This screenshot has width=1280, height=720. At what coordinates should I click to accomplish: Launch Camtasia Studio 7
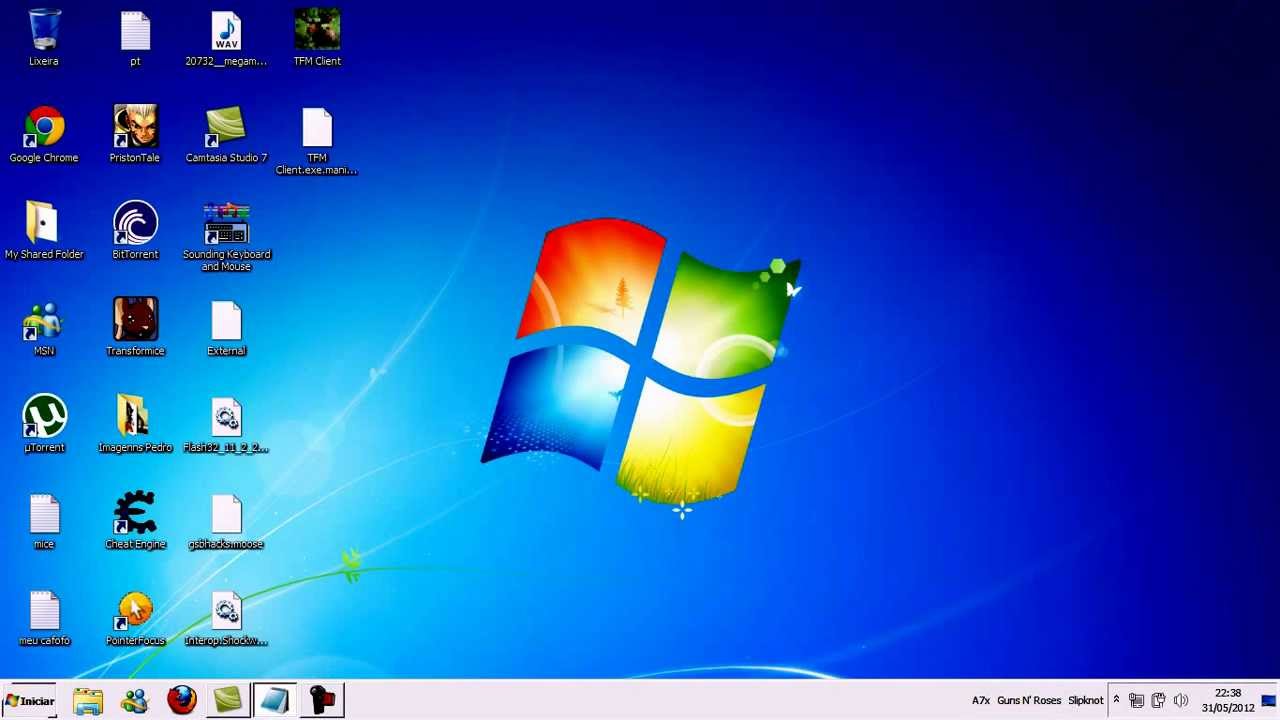226,134
